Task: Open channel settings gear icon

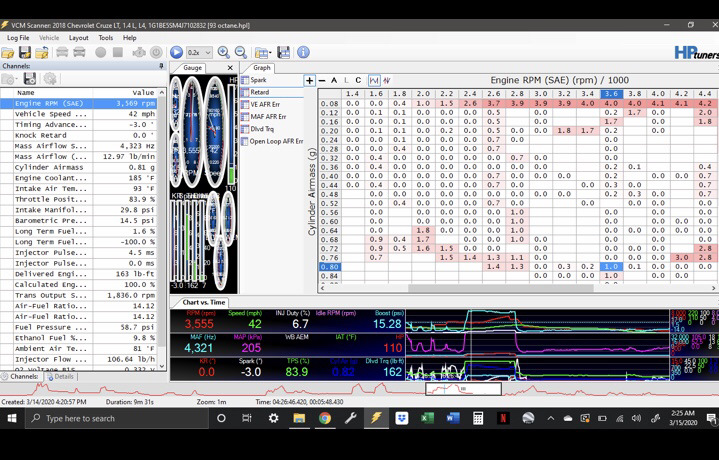Action: [x=50, y=79]
